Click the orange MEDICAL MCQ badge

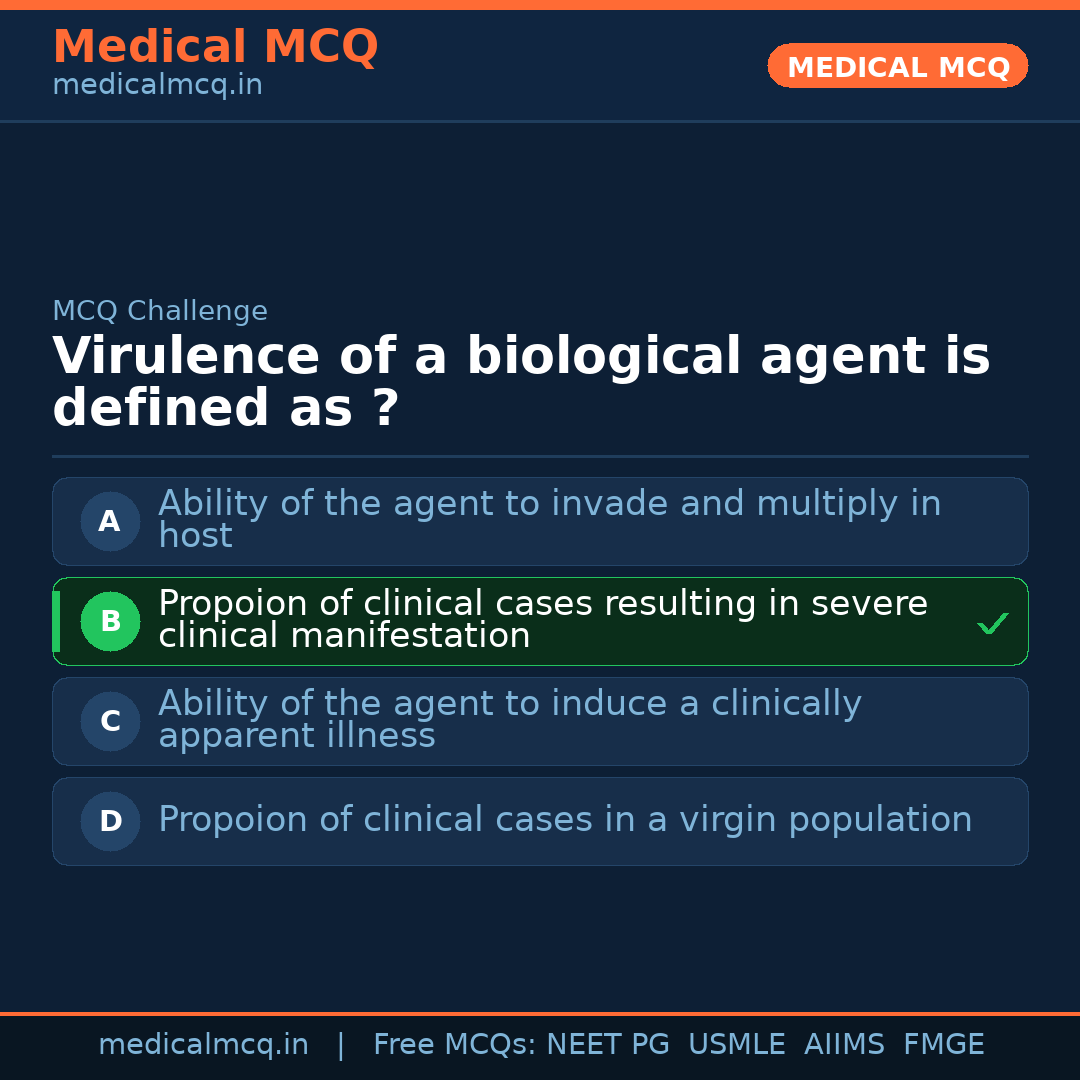(x=897, y=66)
